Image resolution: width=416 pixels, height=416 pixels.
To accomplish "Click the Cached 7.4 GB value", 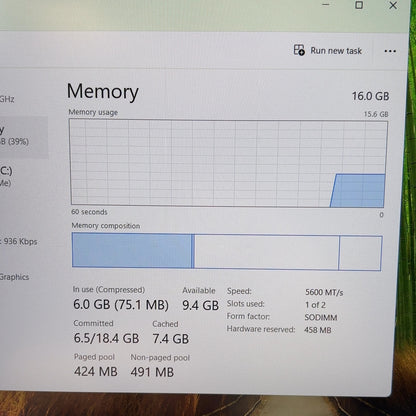I will pyautogui.click(x=171, y=339).
